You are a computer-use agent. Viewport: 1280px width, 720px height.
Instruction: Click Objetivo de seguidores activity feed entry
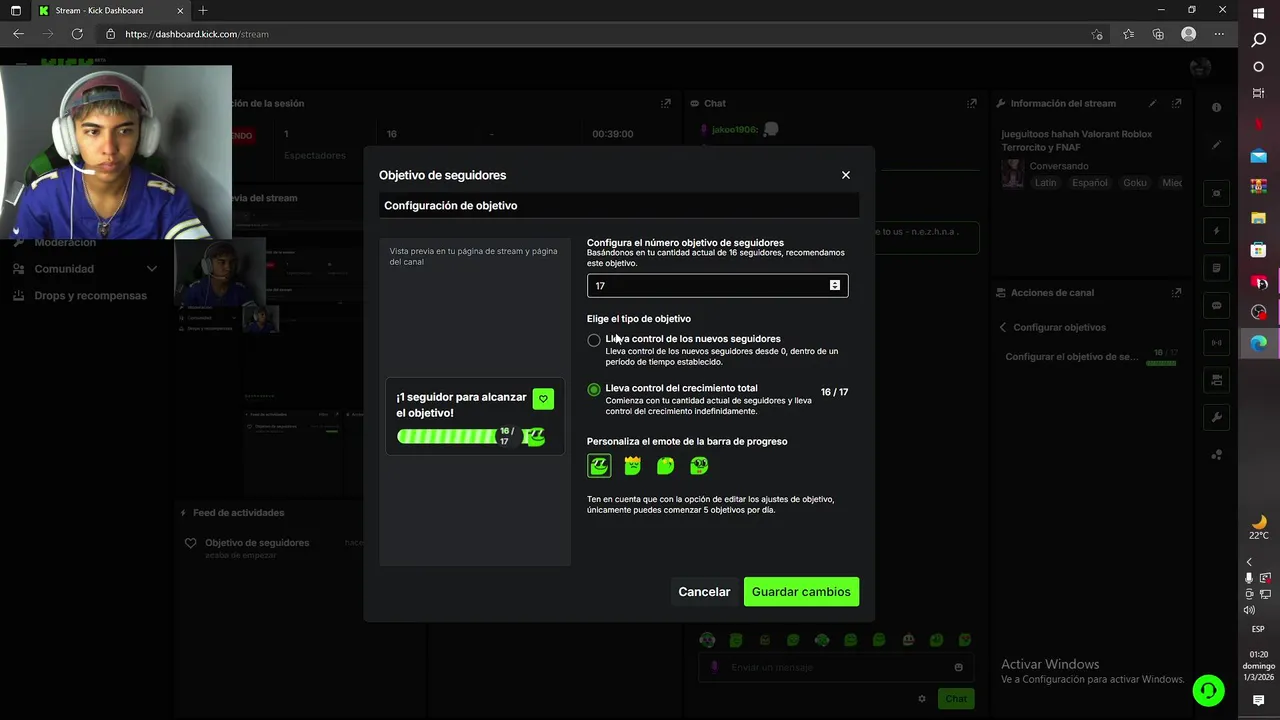[x=257, y=543]
